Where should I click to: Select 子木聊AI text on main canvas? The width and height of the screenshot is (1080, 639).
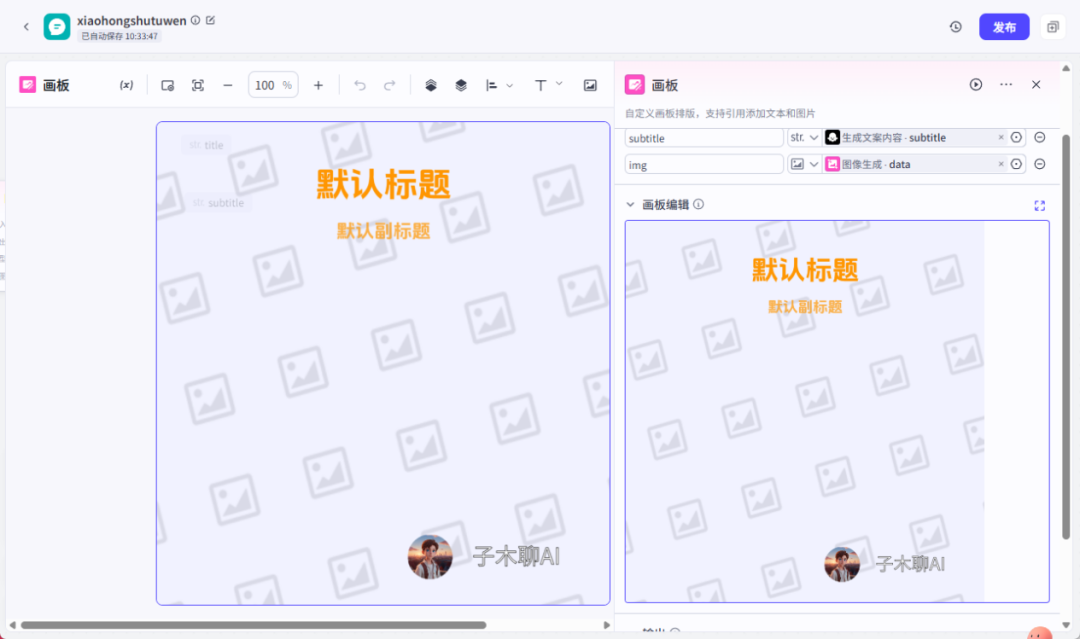click(x=516, y=556)
